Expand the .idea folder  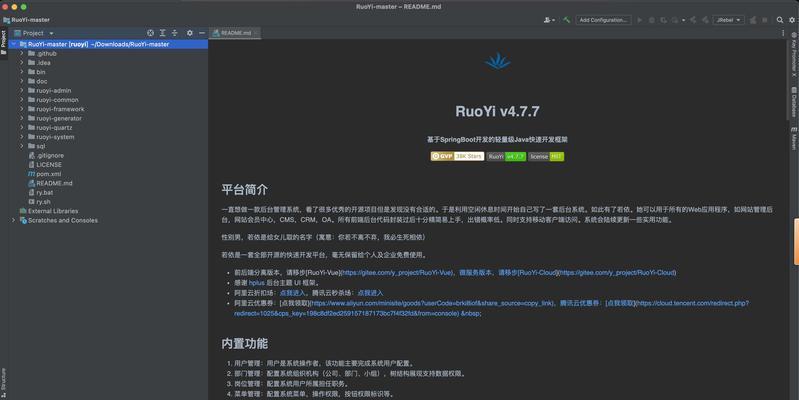pos(22,63)
